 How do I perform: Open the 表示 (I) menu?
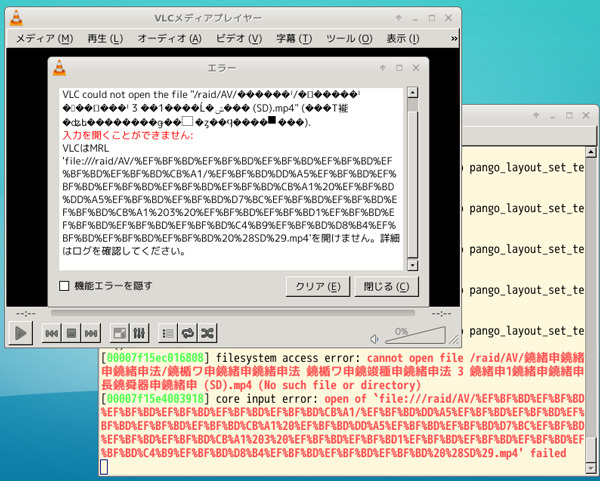pyautogui.click(x=403, y=39)
